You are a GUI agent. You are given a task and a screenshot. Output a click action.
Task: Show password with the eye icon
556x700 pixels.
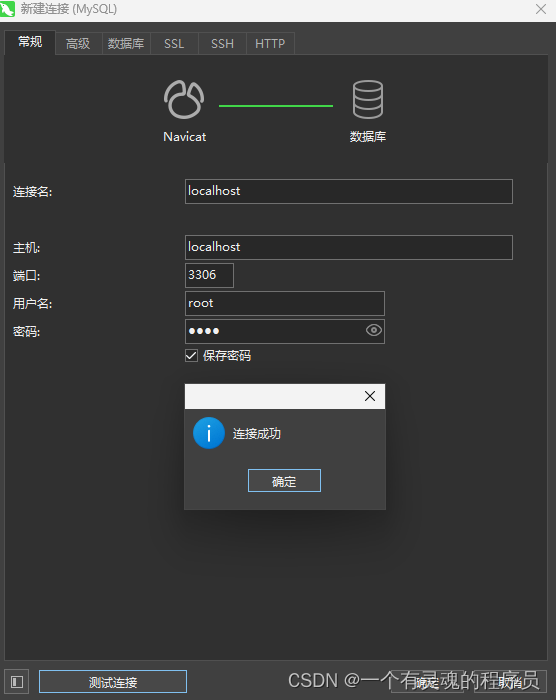[x=374, y=330]
